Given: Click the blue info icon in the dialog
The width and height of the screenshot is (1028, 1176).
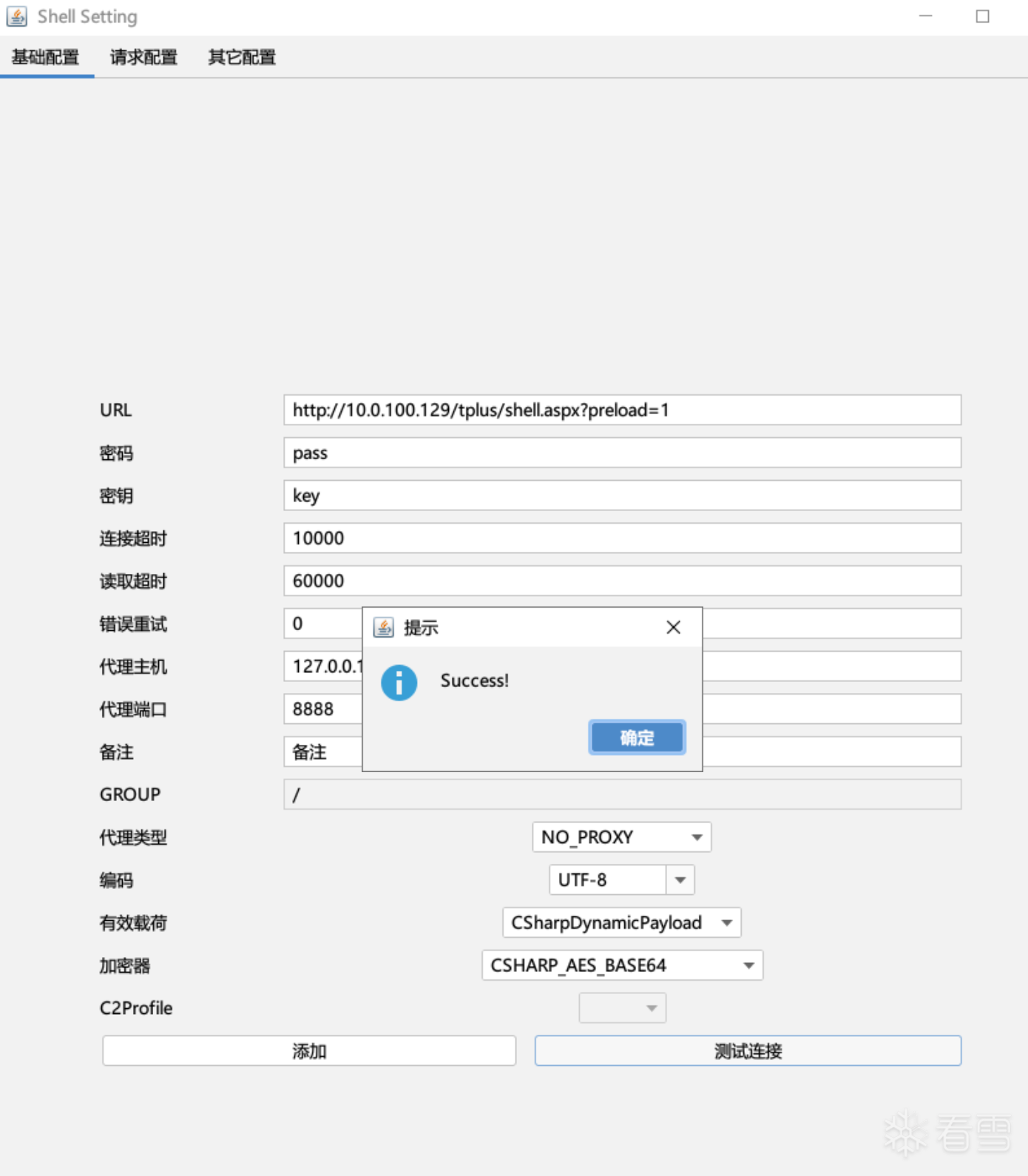Looking at the screenshot, I should coord(399,683).
